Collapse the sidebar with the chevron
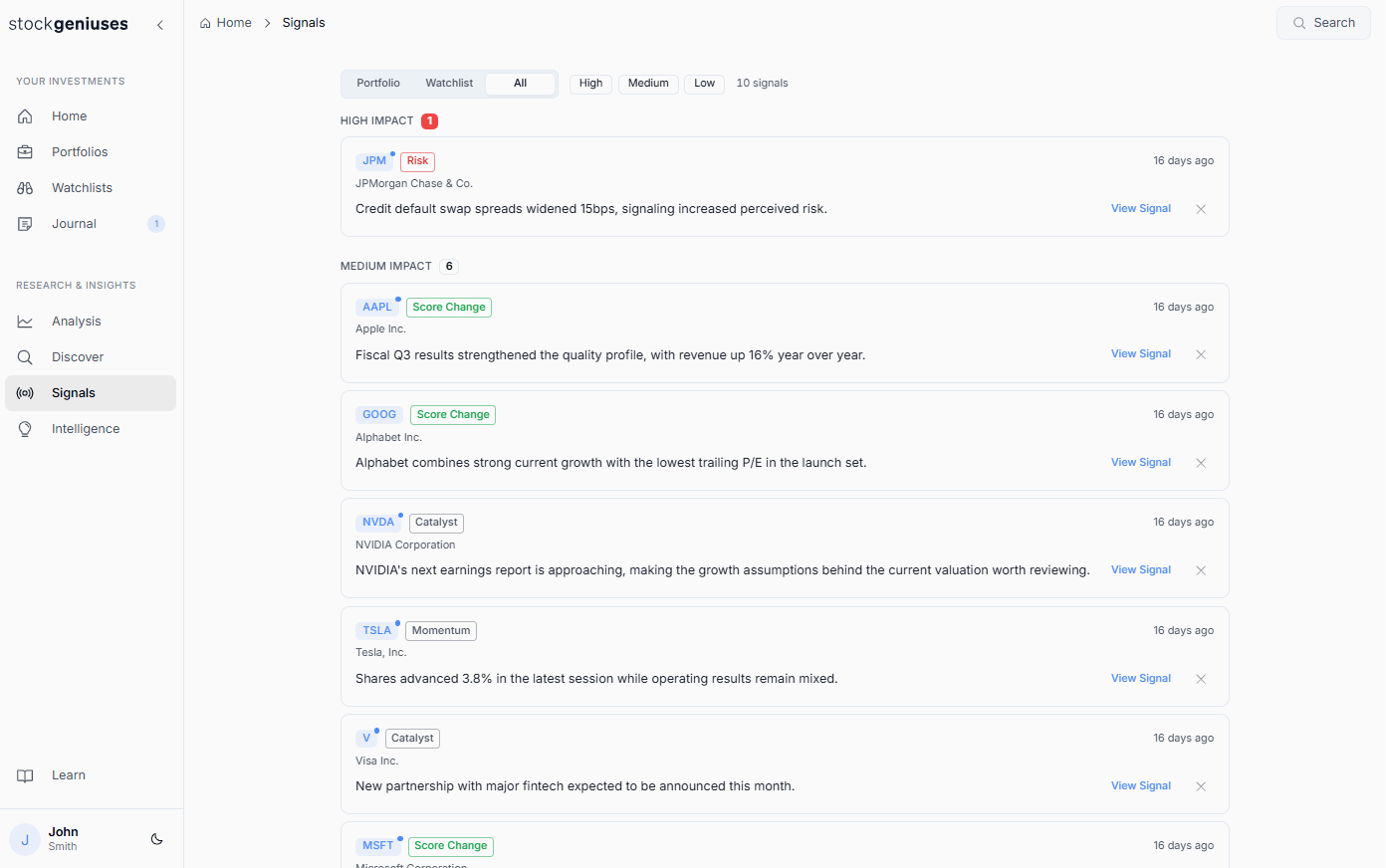1386x868 pixels. point(160,25)
